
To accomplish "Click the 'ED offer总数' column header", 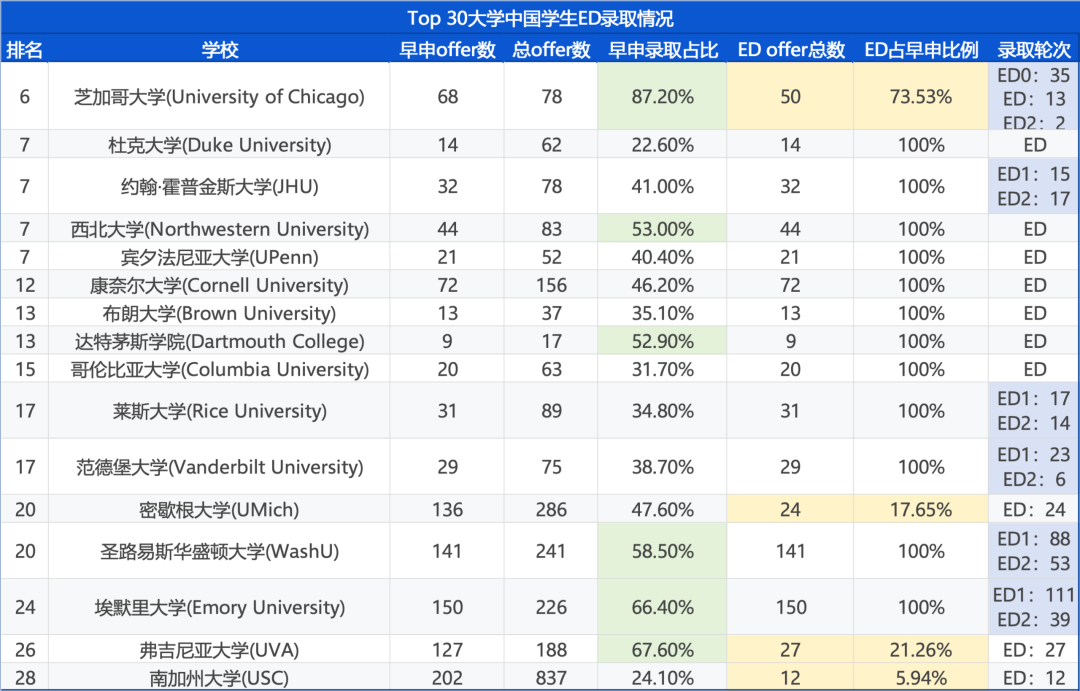I will pos(790,50).
